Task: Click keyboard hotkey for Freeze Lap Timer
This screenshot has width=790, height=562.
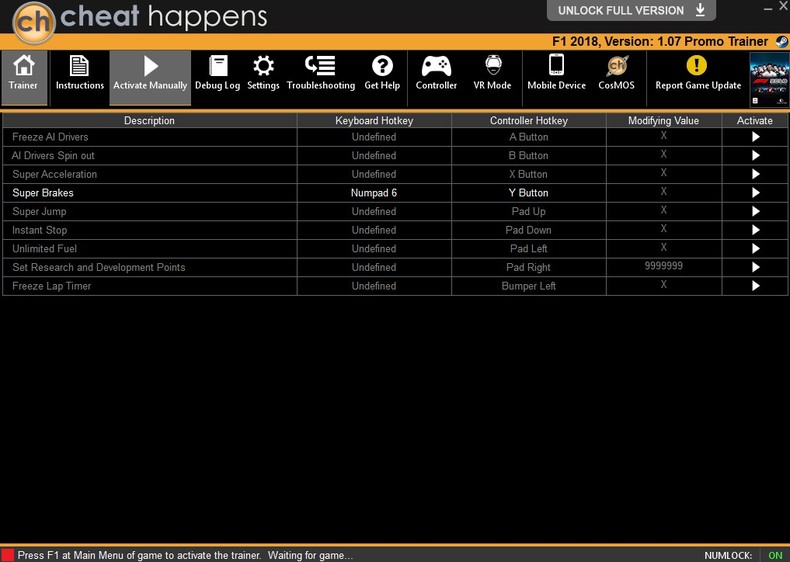Action: point(374,286)
